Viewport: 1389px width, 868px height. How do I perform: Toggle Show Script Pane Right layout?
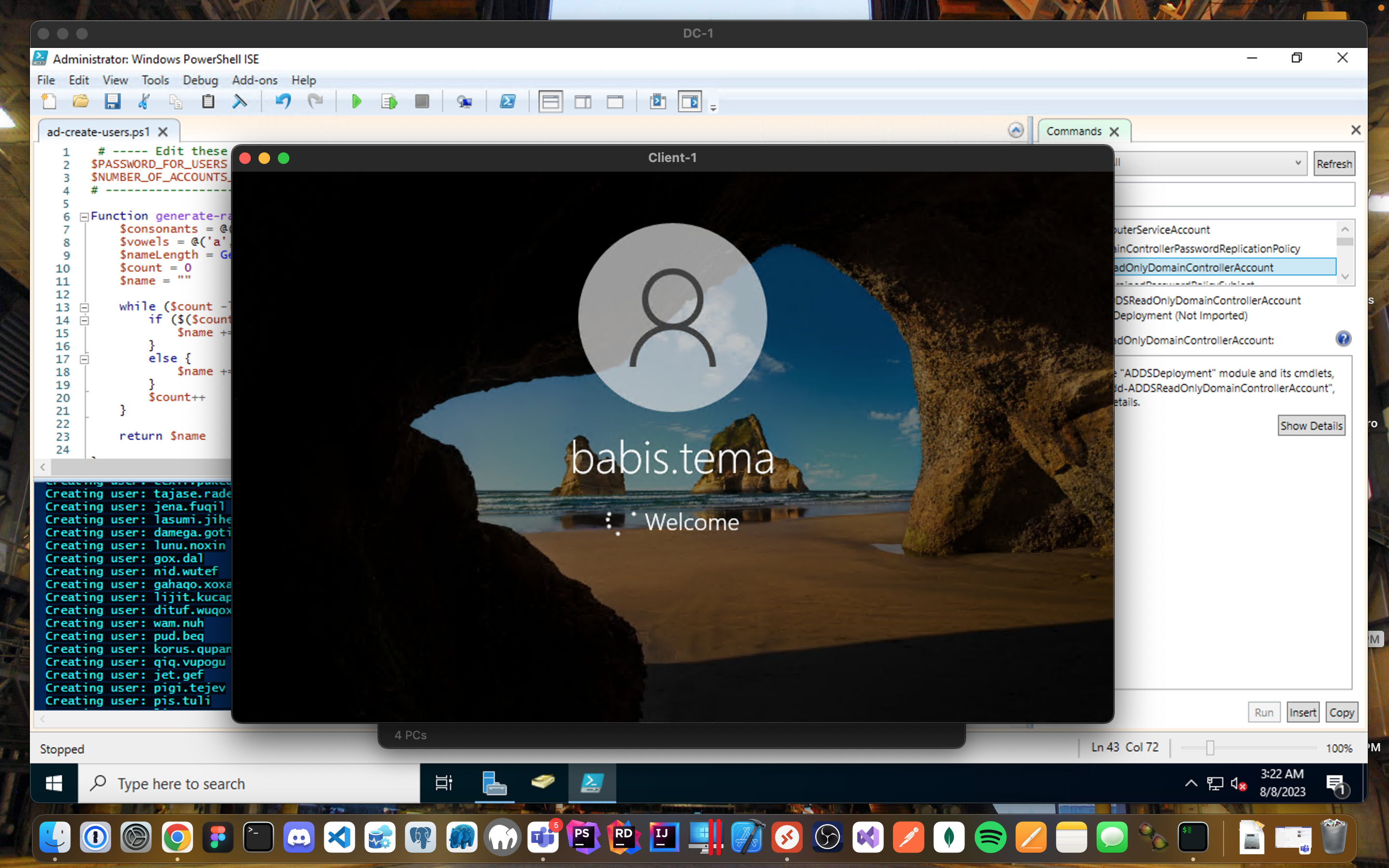[x=583, y=102]
